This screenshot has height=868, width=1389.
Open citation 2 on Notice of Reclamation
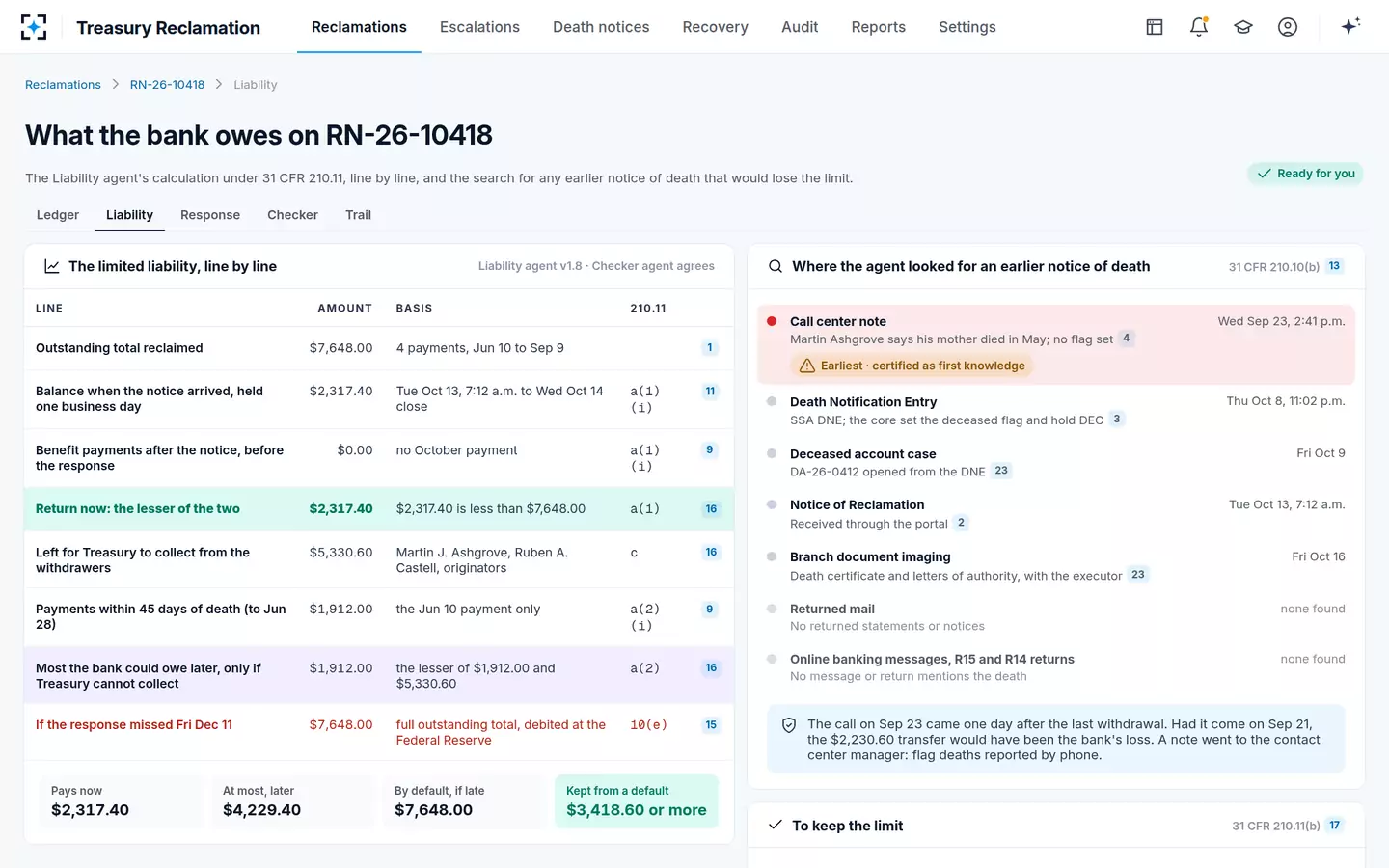961,523
